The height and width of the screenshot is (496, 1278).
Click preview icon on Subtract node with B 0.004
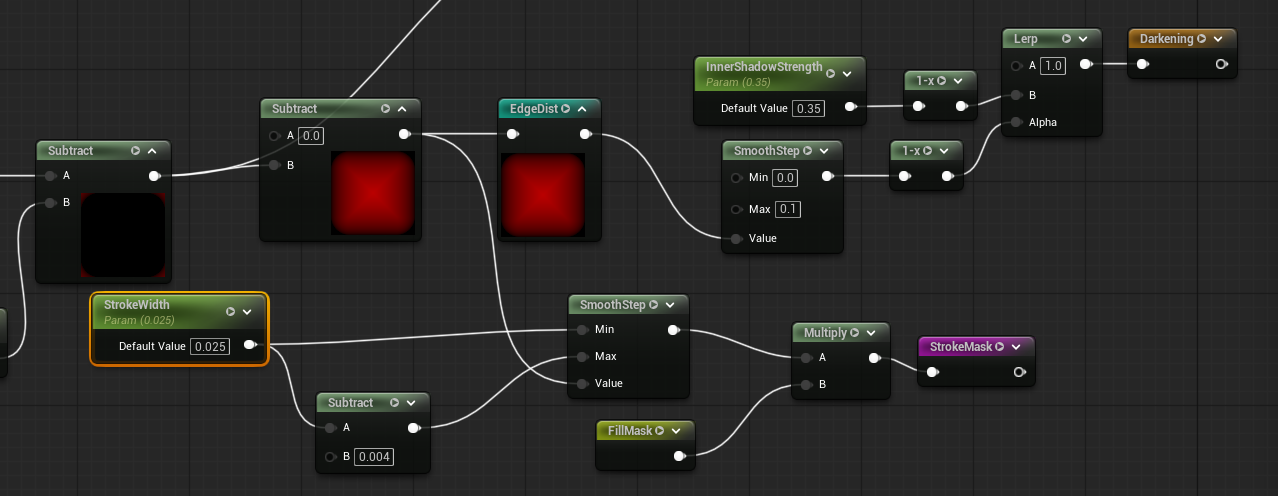(x=395, y=402)
